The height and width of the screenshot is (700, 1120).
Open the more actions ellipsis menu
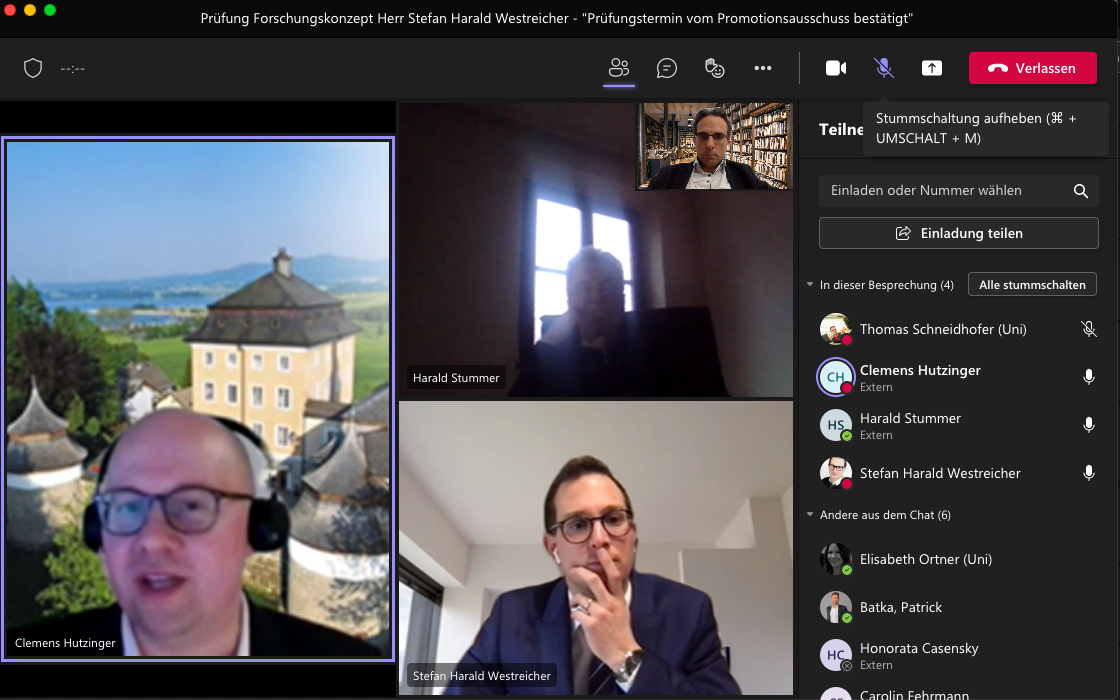pos(763,68)
